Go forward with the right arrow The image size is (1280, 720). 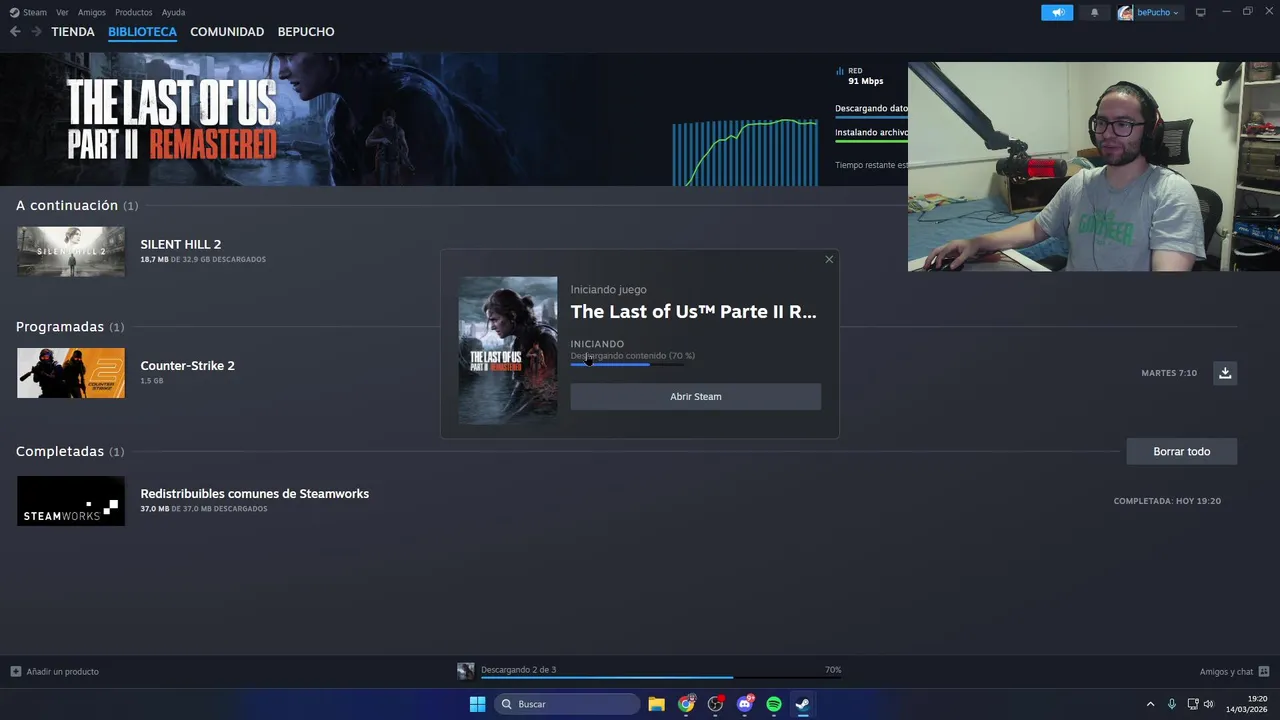click(36, 32)
